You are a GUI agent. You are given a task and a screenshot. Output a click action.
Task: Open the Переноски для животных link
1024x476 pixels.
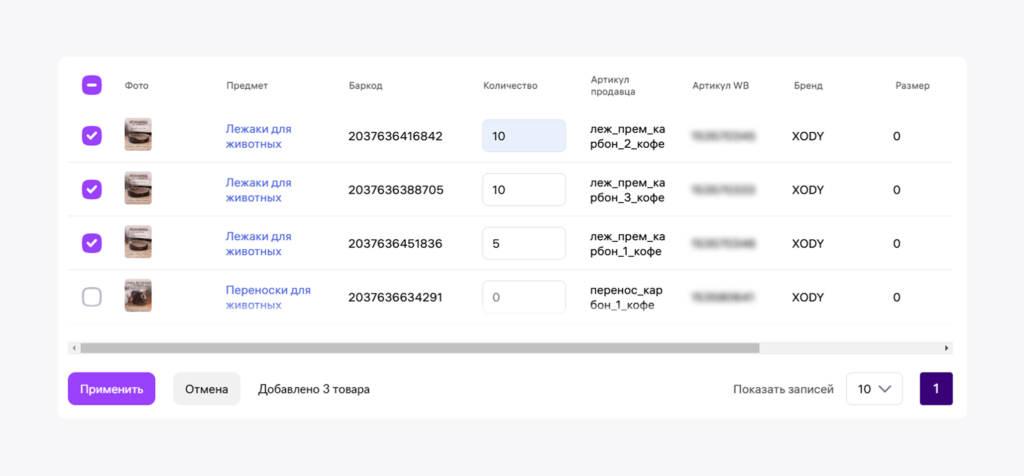coord(268,297)
